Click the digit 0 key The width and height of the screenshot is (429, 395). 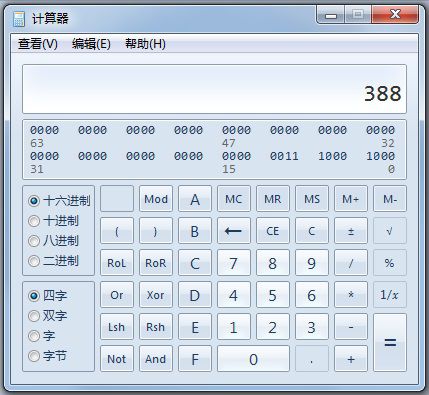(x=253, y=359)
